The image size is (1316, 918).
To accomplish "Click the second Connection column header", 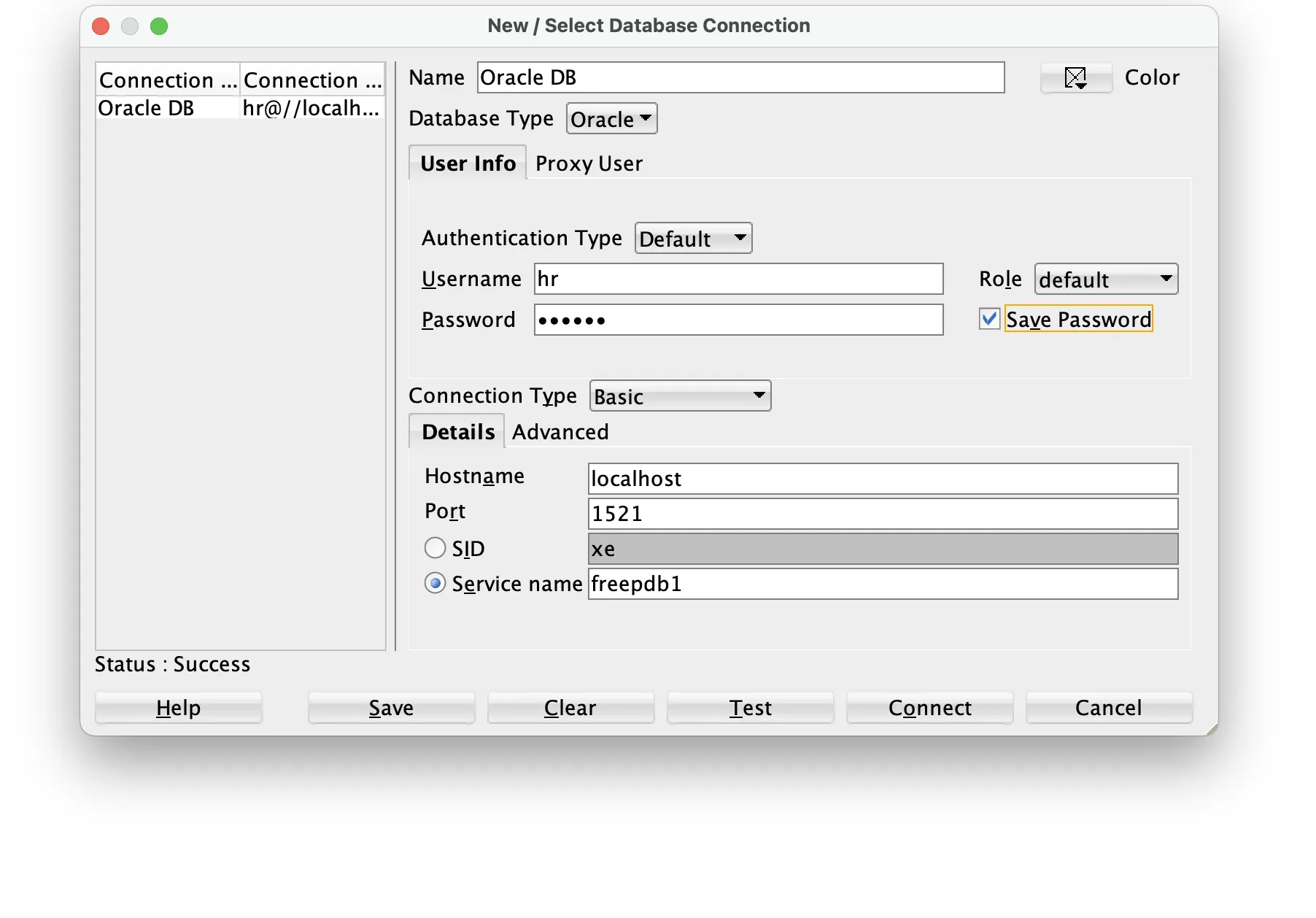I will tap(312, 80).
